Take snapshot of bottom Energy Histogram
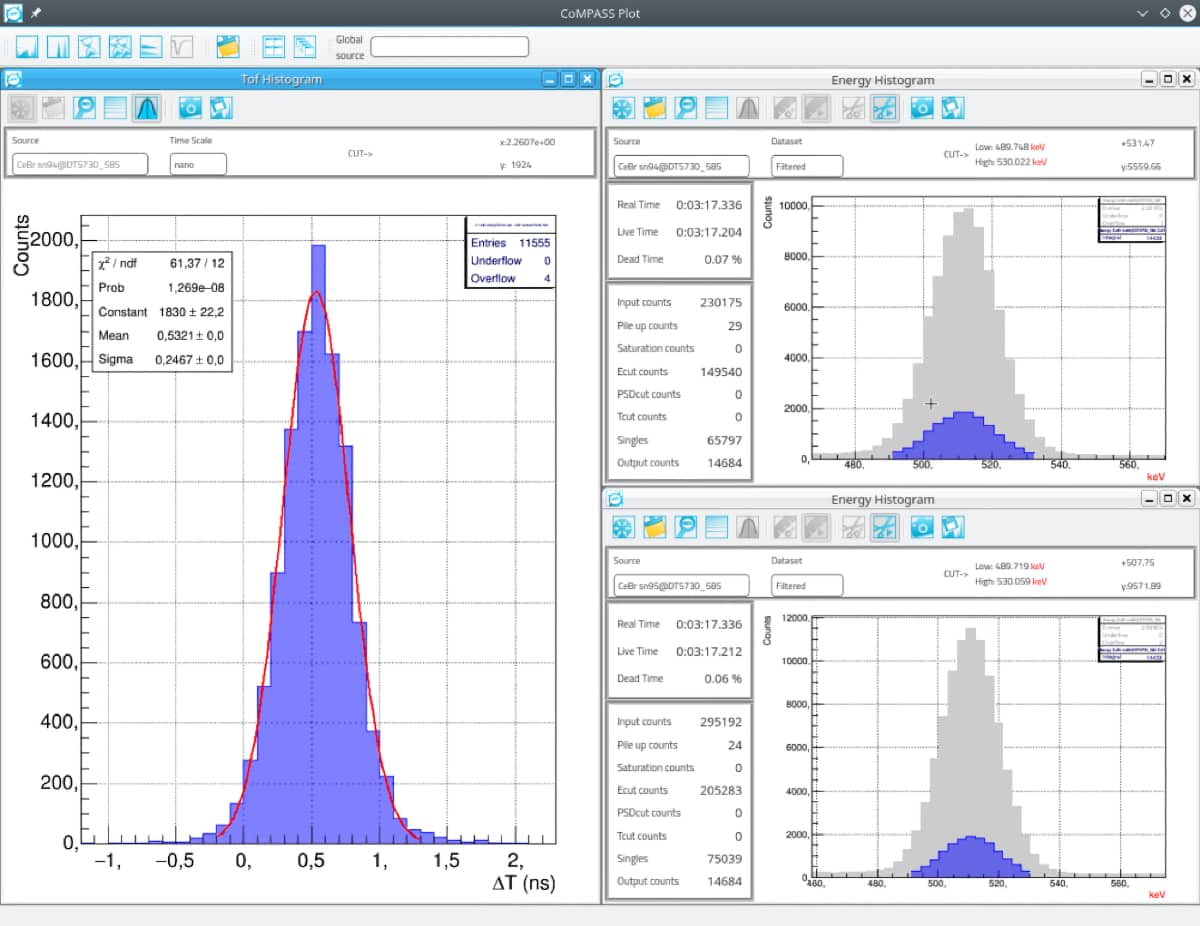Image resolution: width=1200 pixels, height=926 pixels. (x=922, y=526)
